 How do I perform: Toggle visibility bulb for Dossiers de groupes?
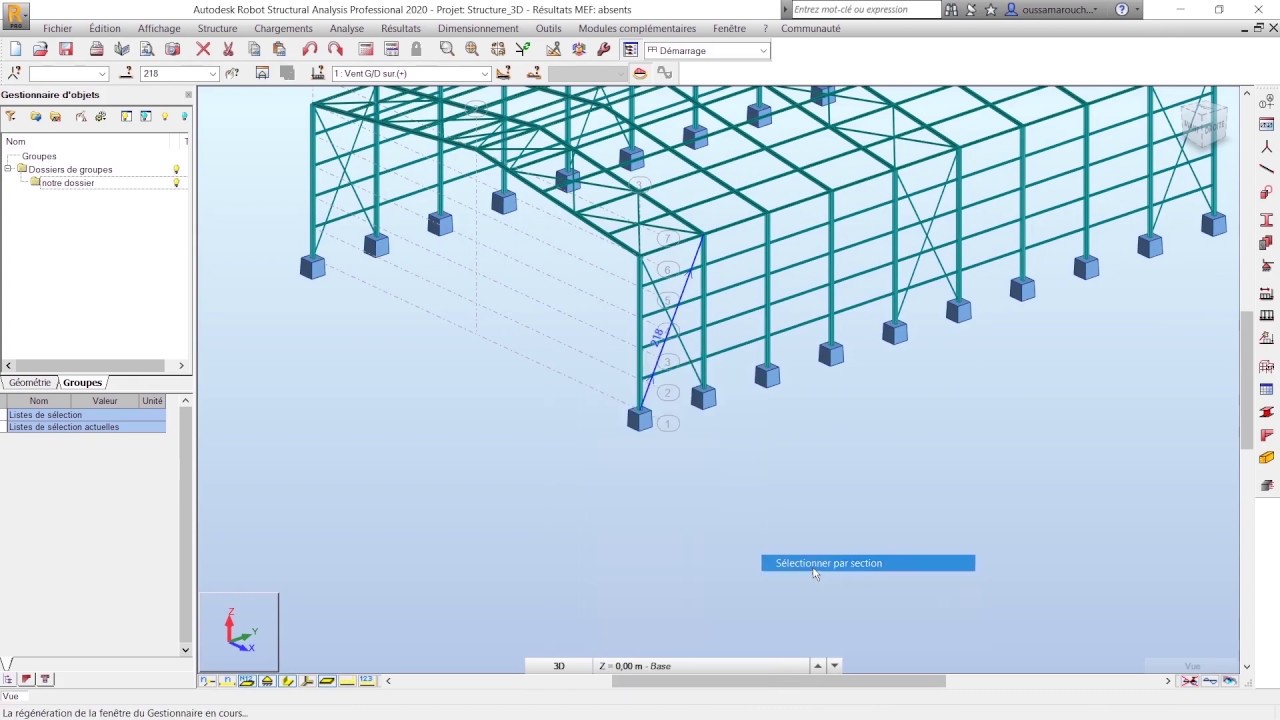(177, 170)
